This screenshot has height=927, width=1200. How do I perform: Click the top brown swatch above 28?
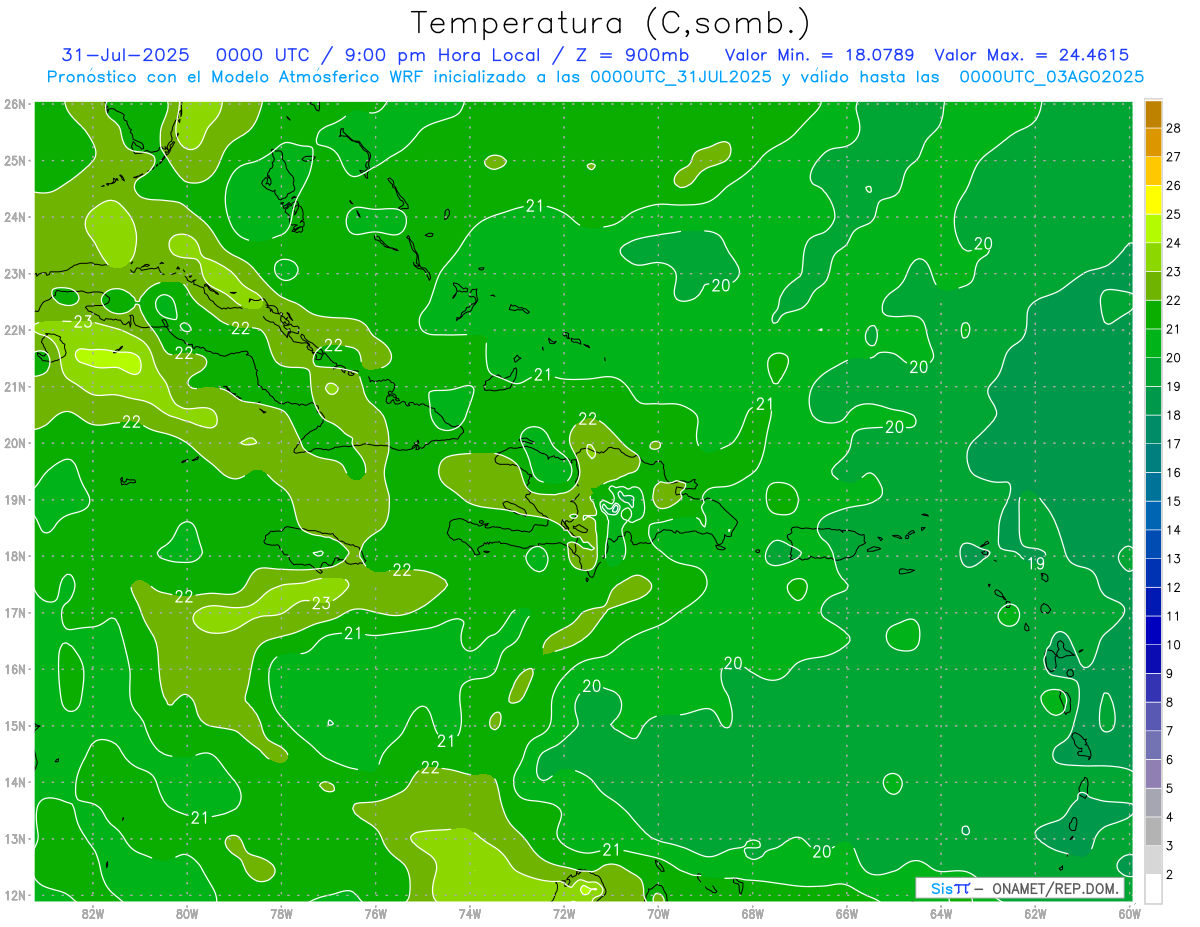pos(1153,114)
